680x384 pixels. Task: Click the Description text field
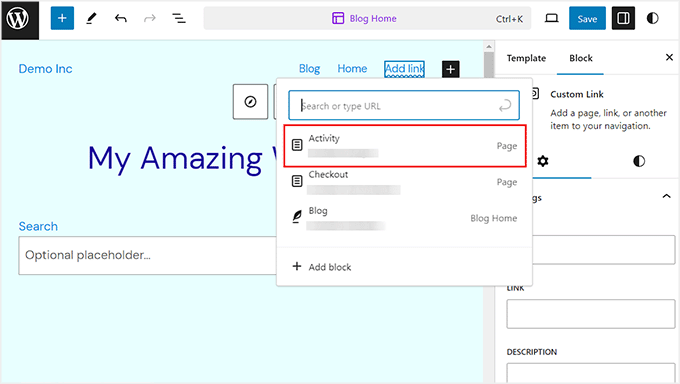click(x=591, y=373)
